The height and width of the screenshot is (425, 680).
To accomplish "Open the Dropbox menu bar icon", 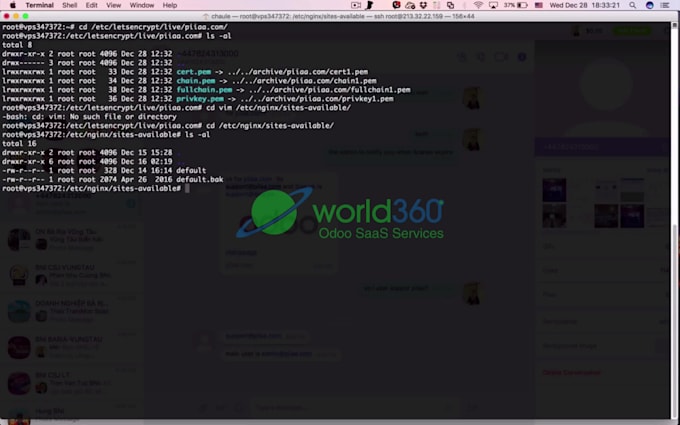I will (x=423, y=5).
